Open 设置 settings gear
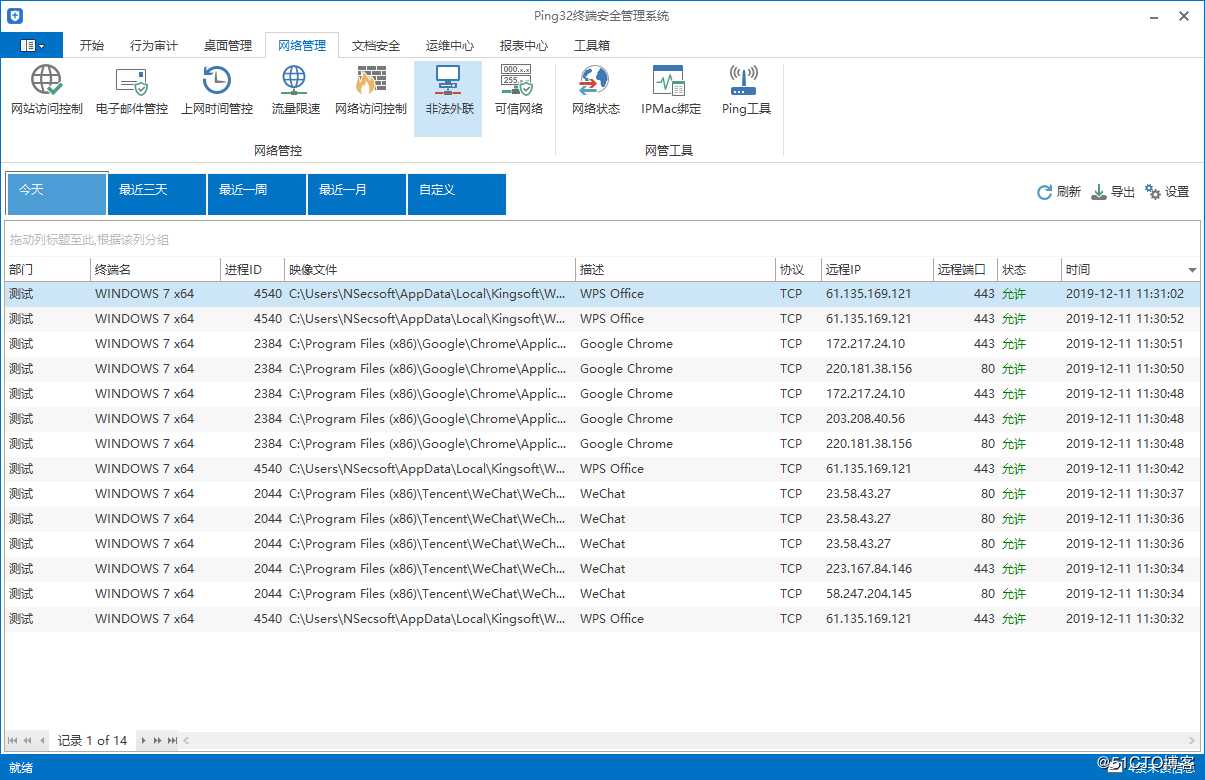Screen dimensions: 1205x780 pos(1167,192)
